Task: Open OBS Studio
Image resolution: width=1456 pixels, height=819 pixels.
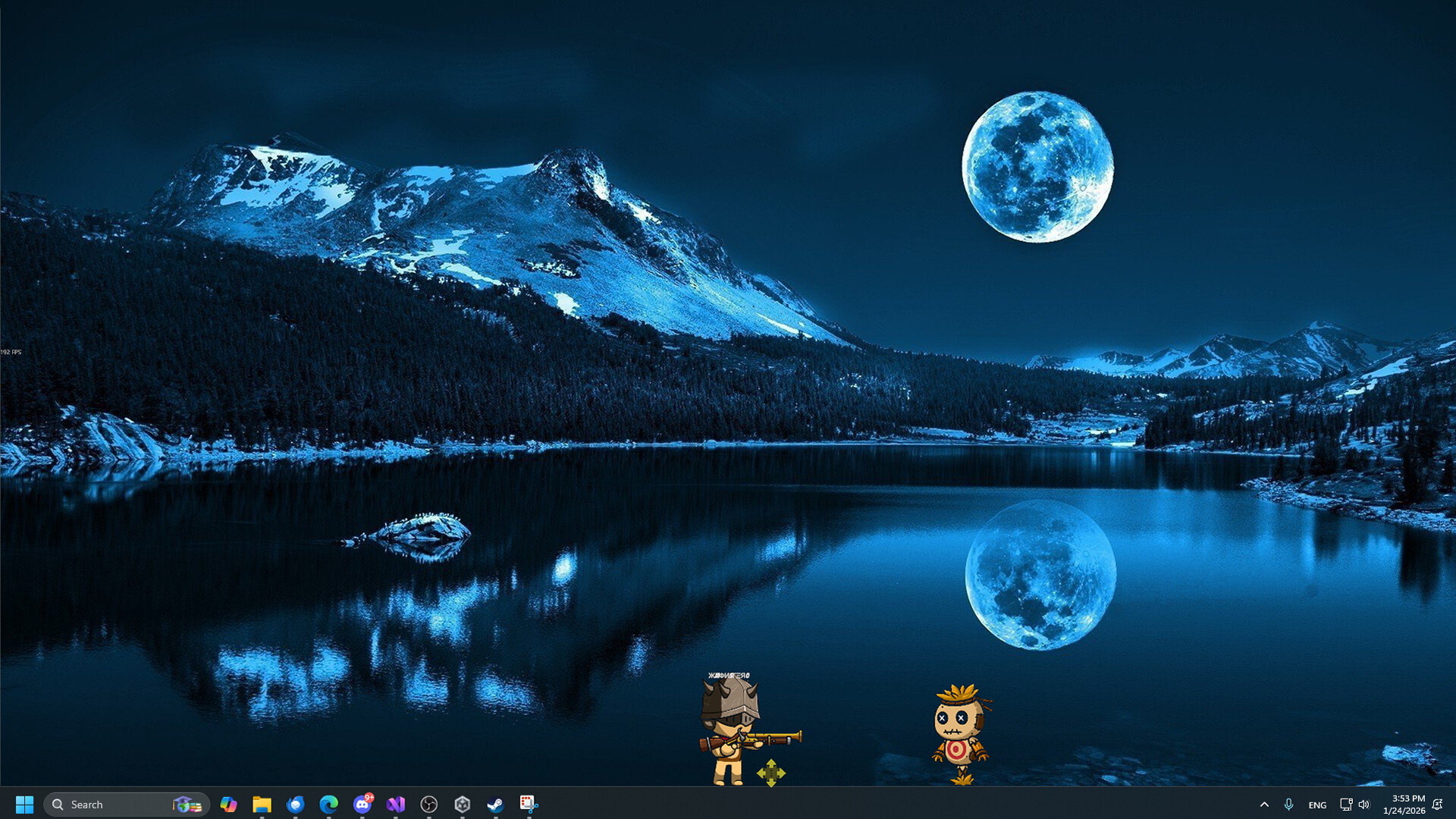Action: coord(428,804)
